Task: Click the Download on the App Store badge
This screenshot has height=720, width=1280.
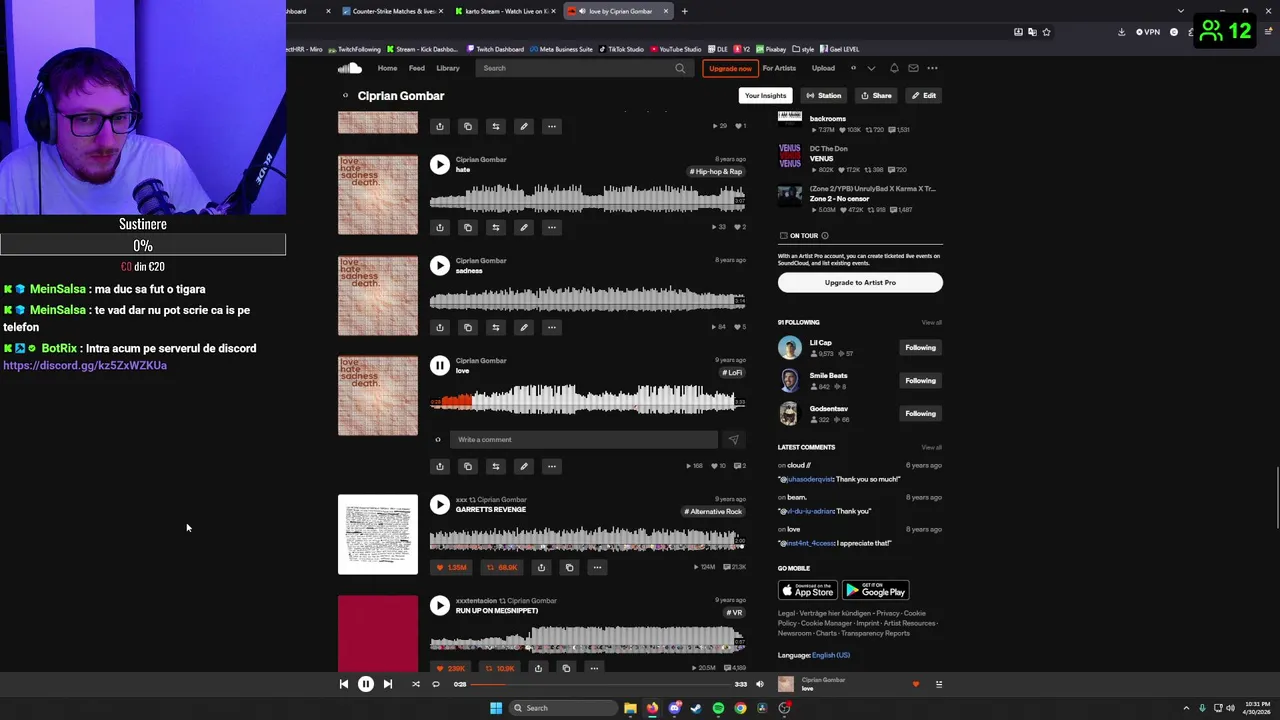Action: tap(808, 590)
